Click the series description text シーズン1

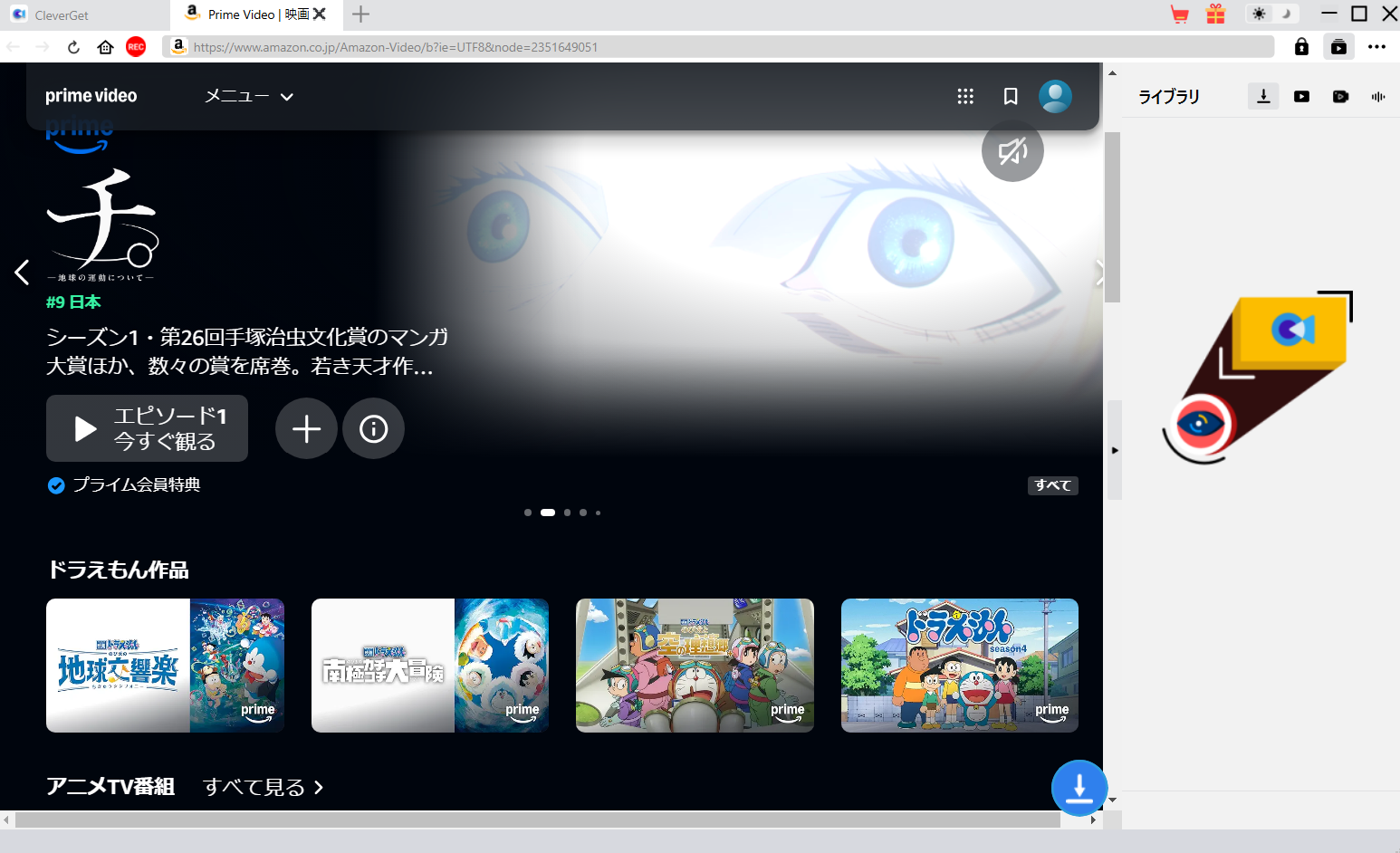[x=247, y=351]
